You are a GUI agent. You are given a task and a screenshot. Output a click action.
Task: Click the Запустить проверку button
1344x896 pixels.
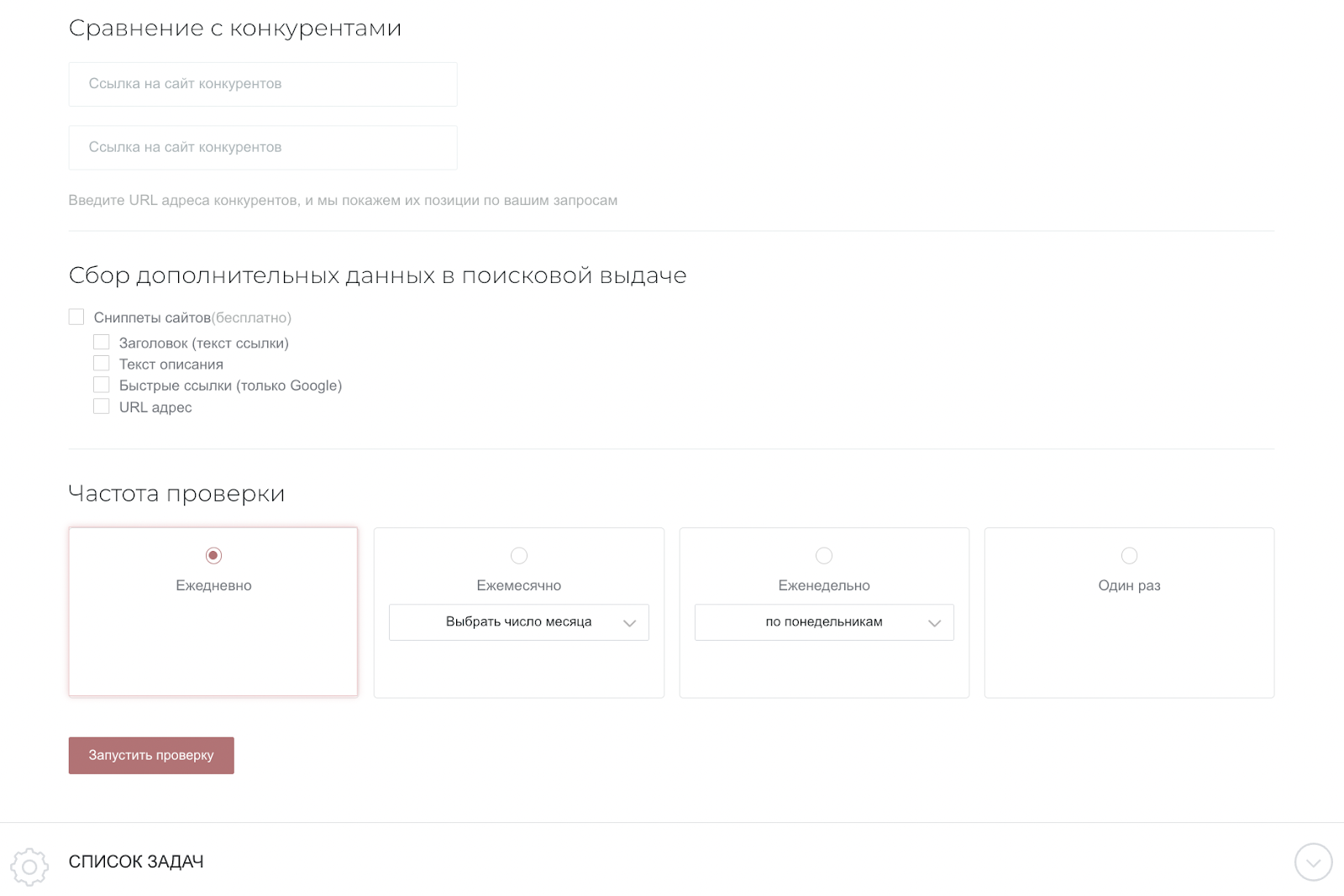151,755
